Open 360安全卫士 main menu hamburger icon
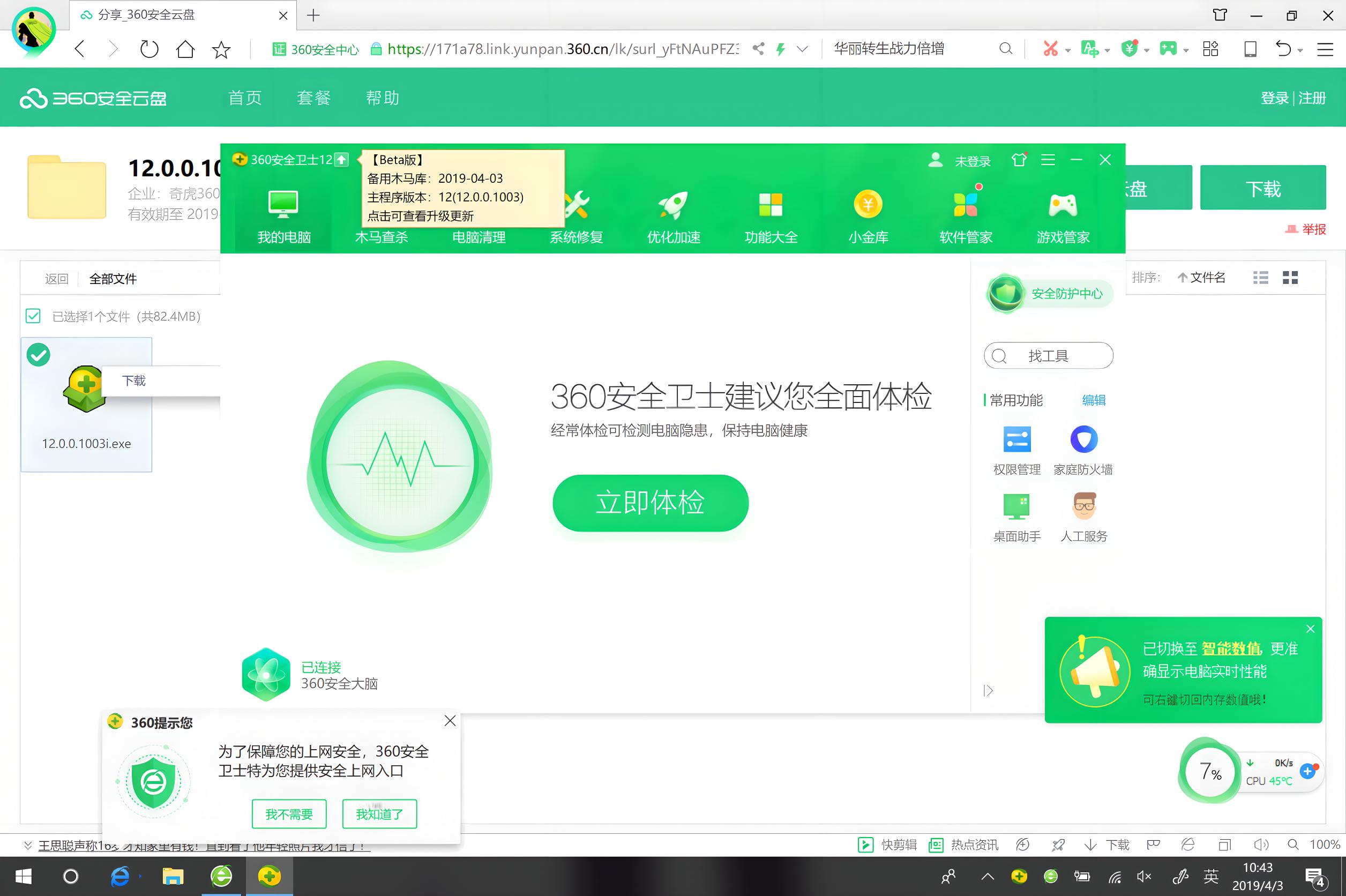Viewport: 1346px width, 896px height. click(1048, 160)
